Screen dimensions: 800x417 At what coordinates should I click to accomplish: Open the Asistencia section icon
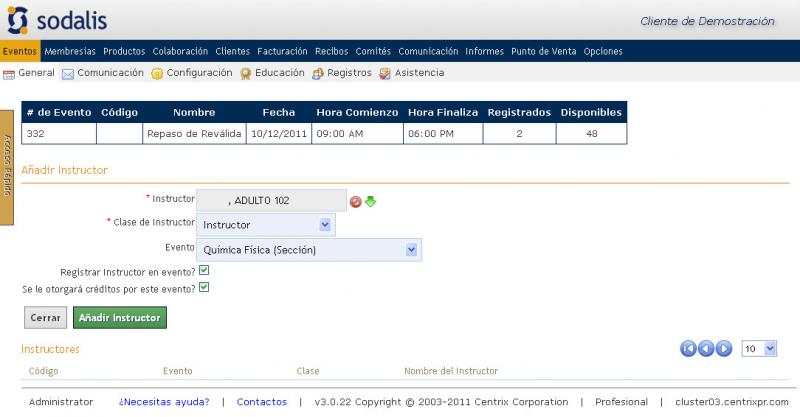(x=385, y=73)
